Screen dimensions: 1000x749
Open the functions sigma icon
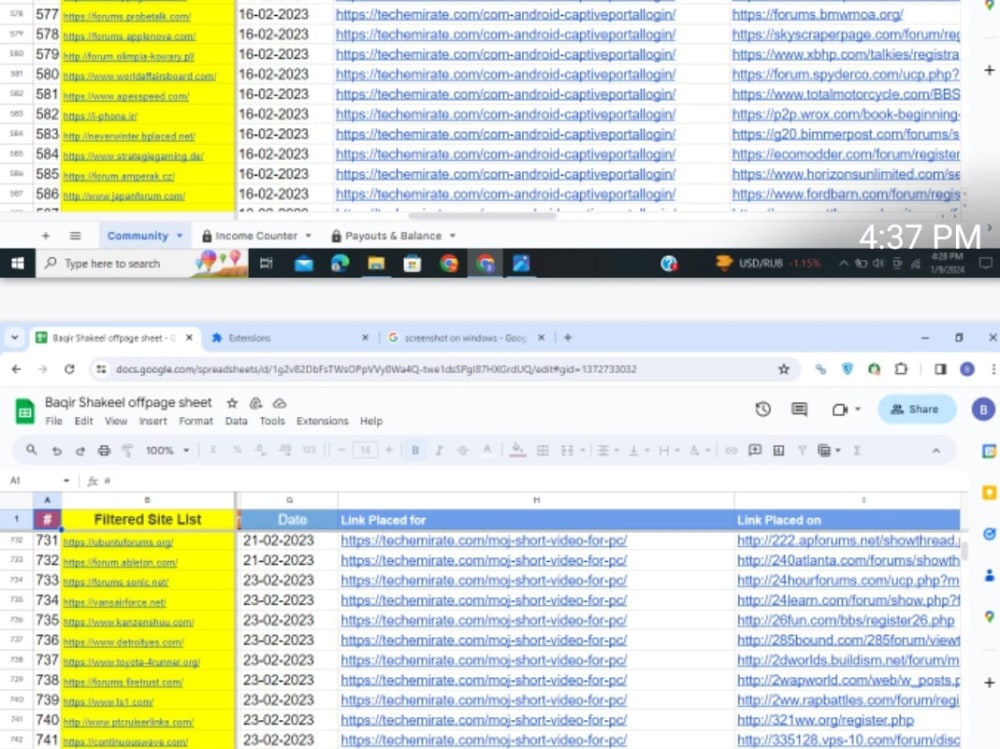tap(857, 450)
